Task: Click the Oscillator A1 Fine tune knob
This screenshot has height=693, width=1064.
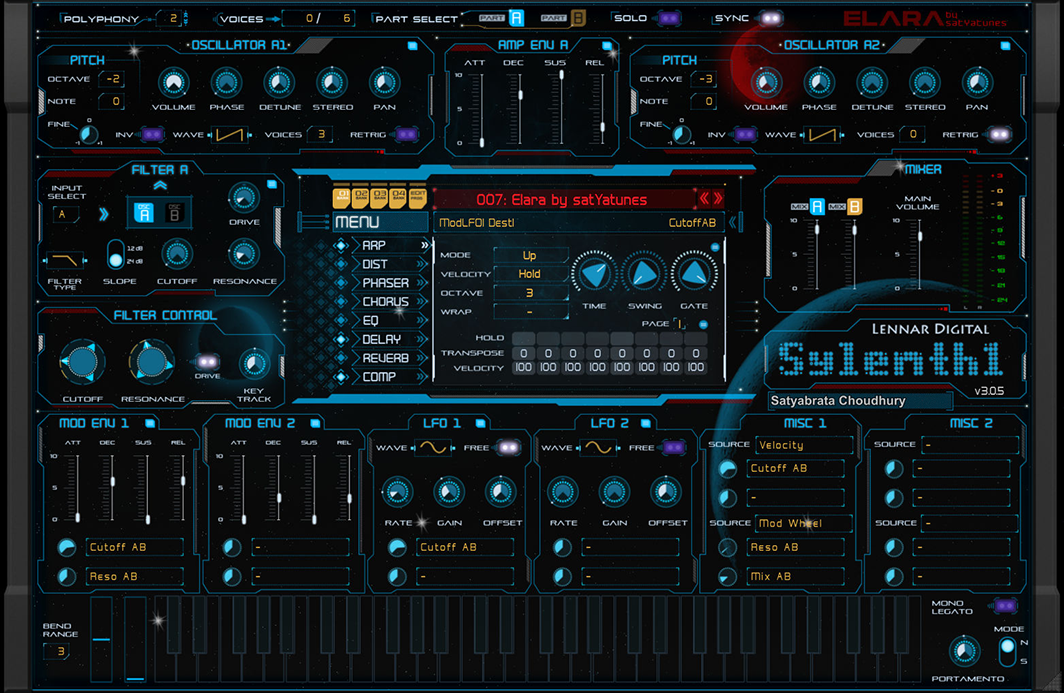Action: click(88, 134)
